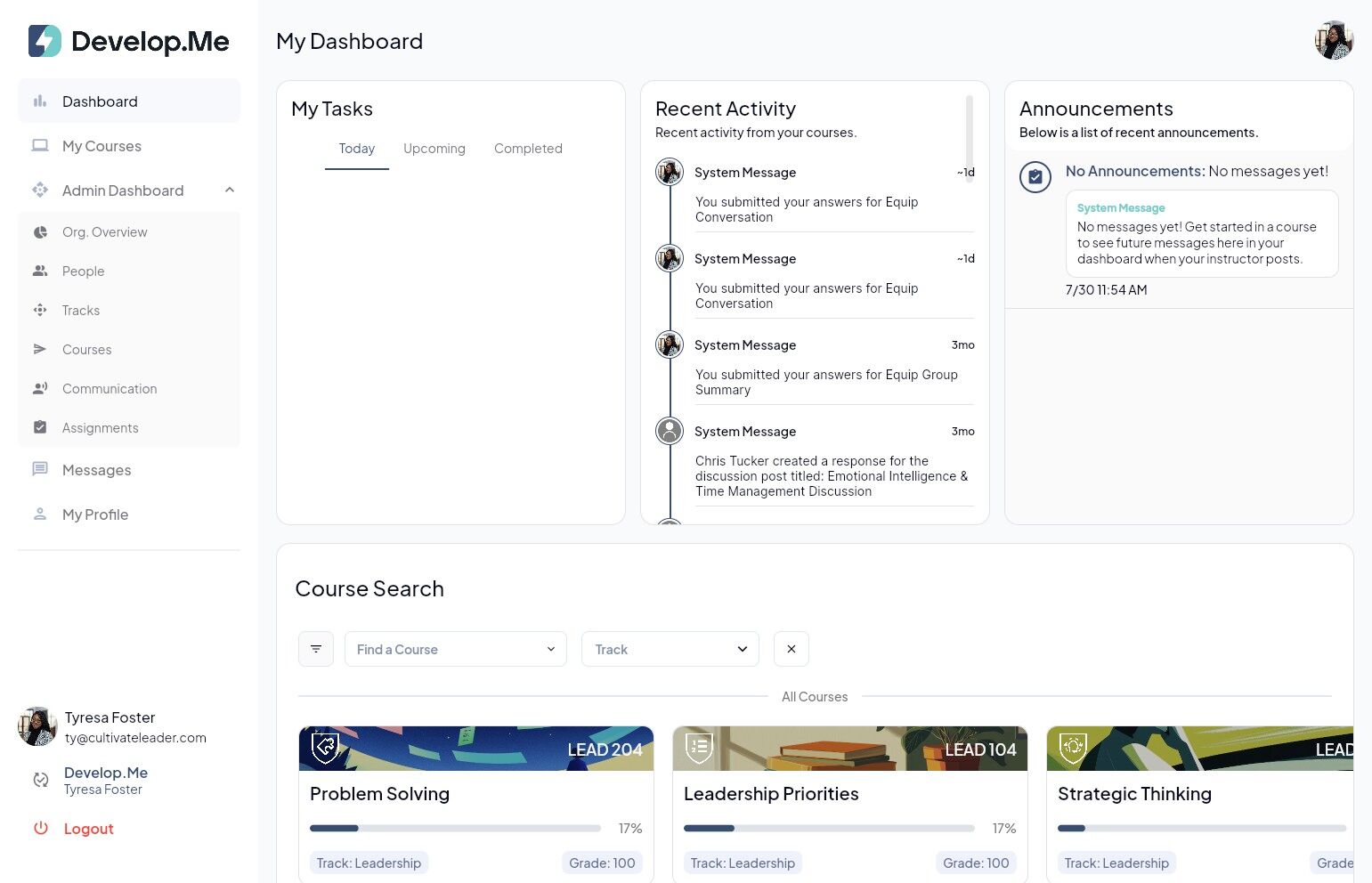The height and width of the screenshot is (883, 1372).
Task: Open My Profile from the sidebar
Action: point(129,514)
